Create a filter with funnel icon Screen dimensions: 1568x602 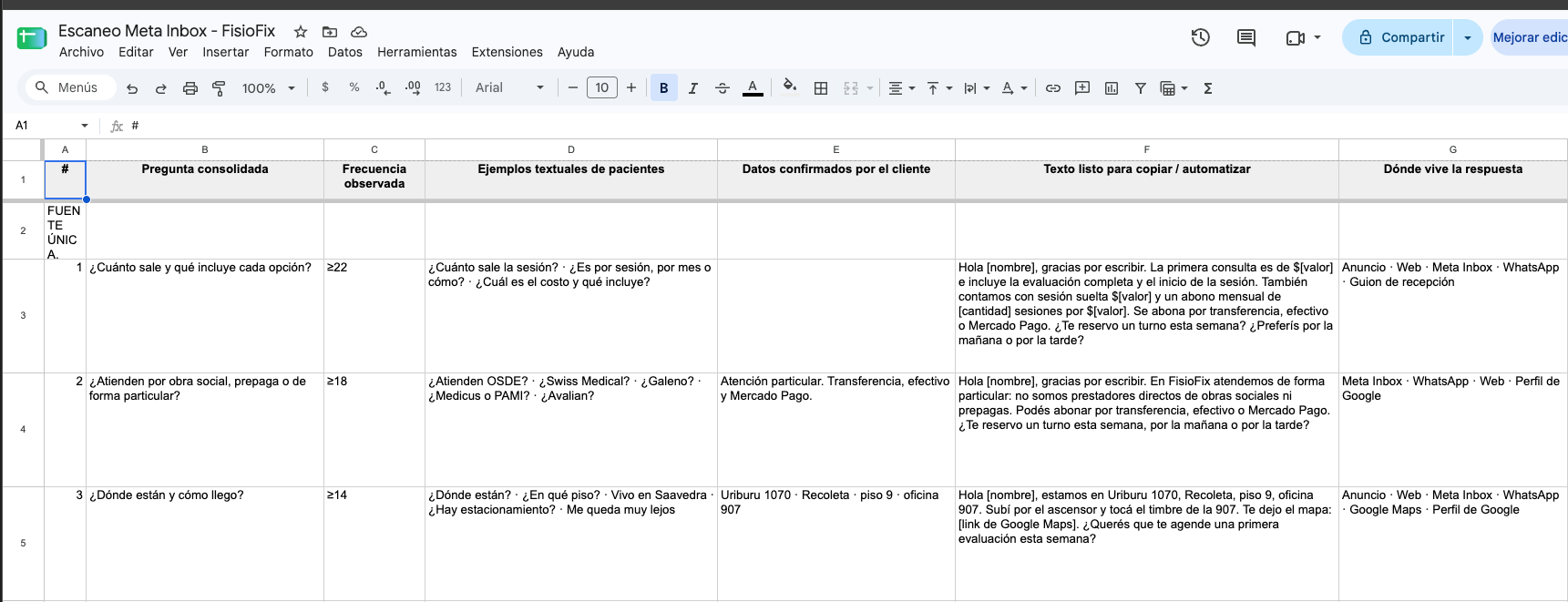1140,88
